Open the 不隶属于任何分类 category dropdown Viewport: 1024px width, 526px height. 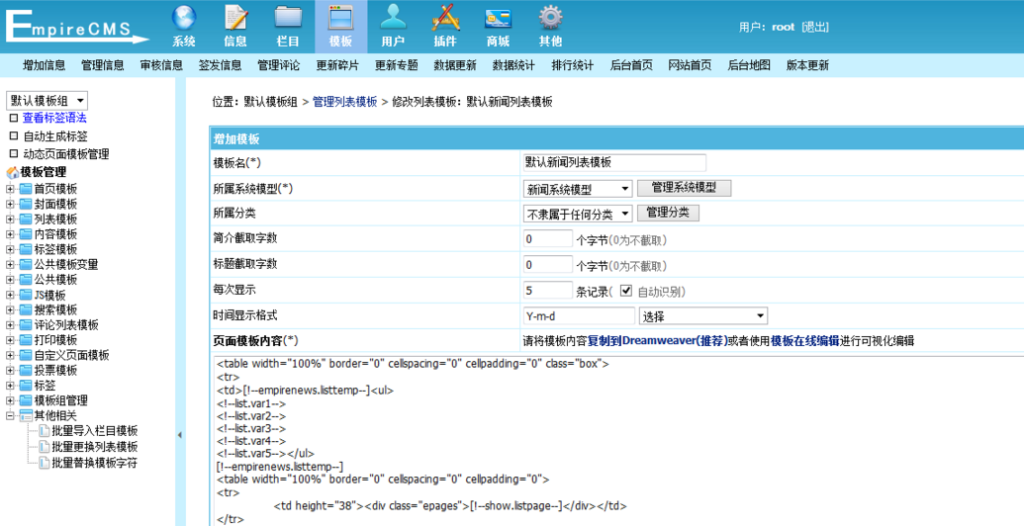coord(578,213)
